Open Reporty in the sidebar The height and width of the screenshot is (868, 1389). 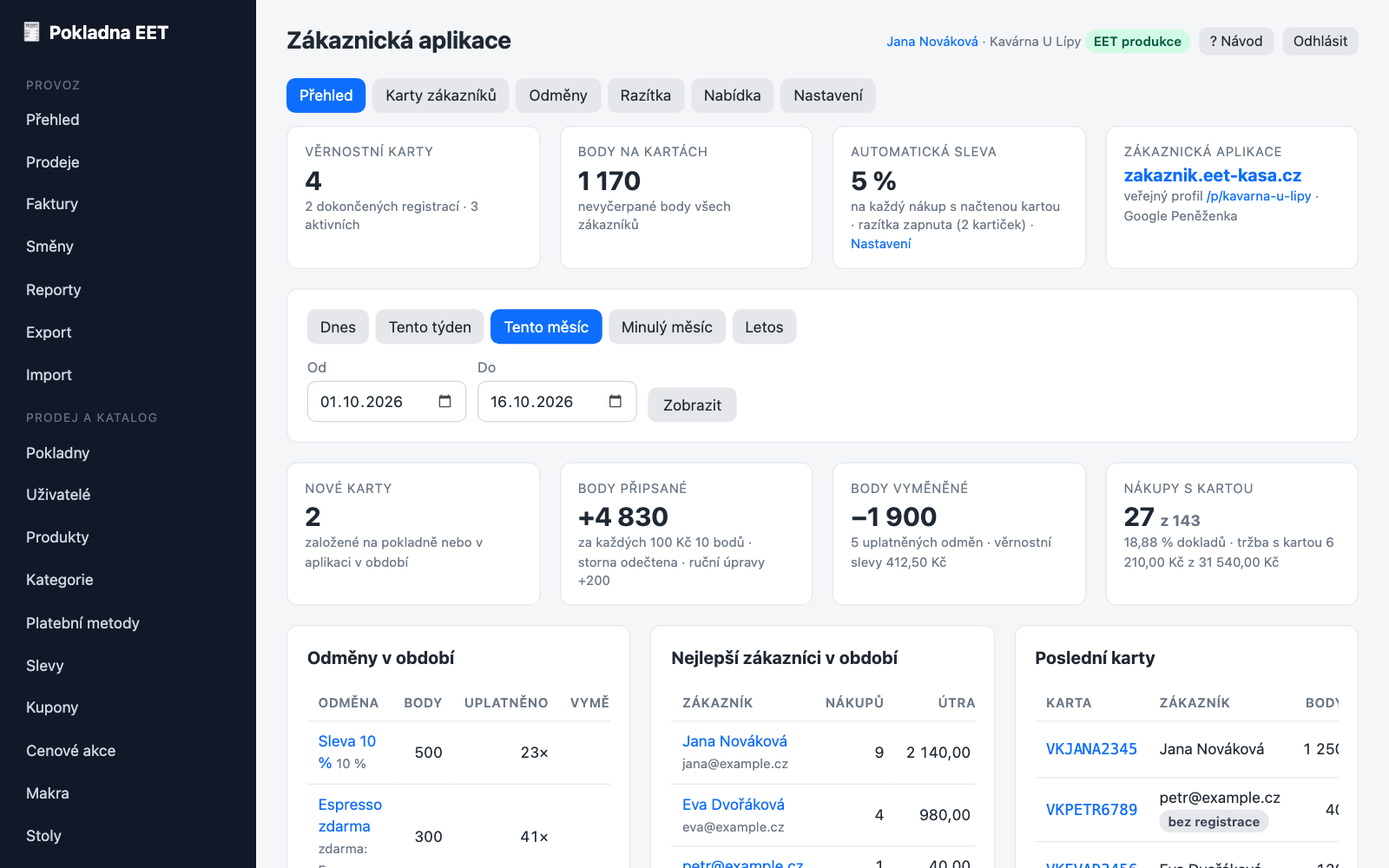point(54,290)
